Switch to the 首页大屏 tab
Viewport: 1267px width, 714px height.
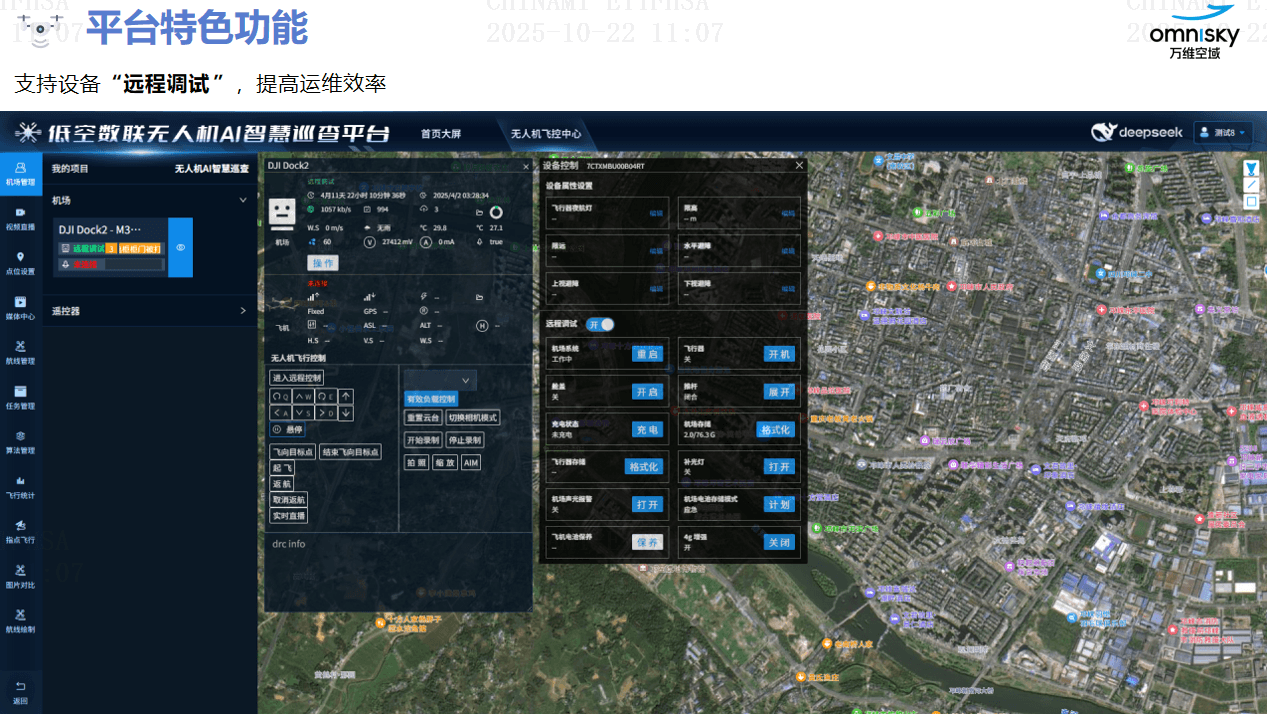pos(441,133)
